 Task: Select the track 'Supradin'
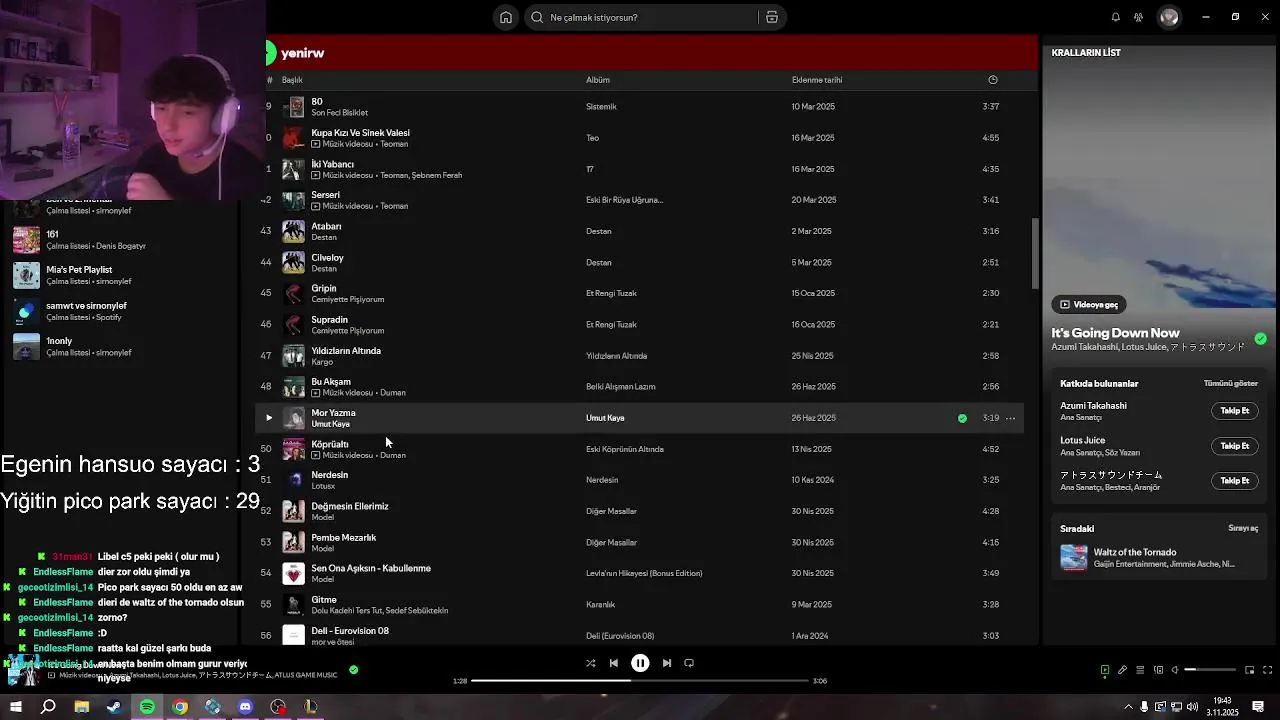pyautogui.click(x=329, y=320)
